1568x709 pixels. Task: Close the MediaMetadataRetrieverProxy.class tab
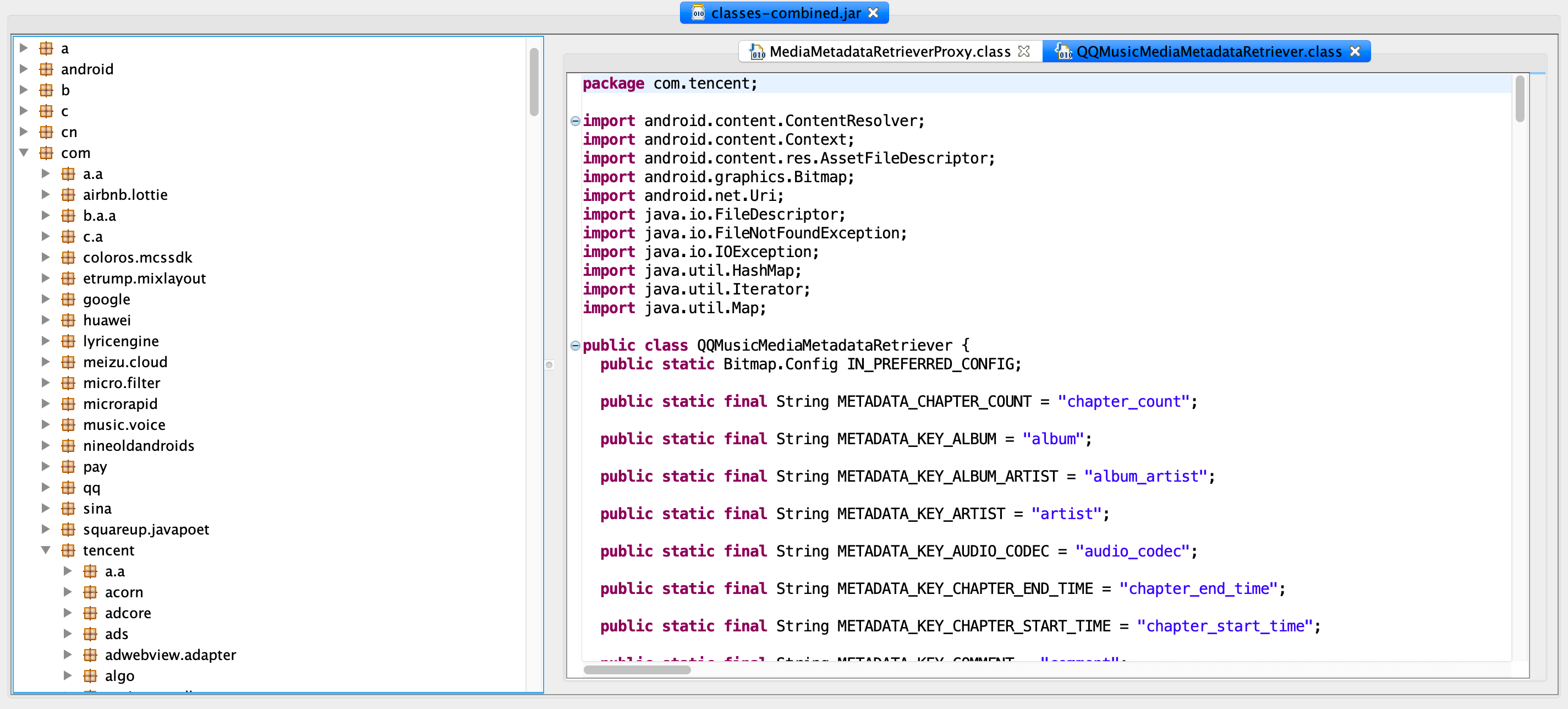point(1024,52)
